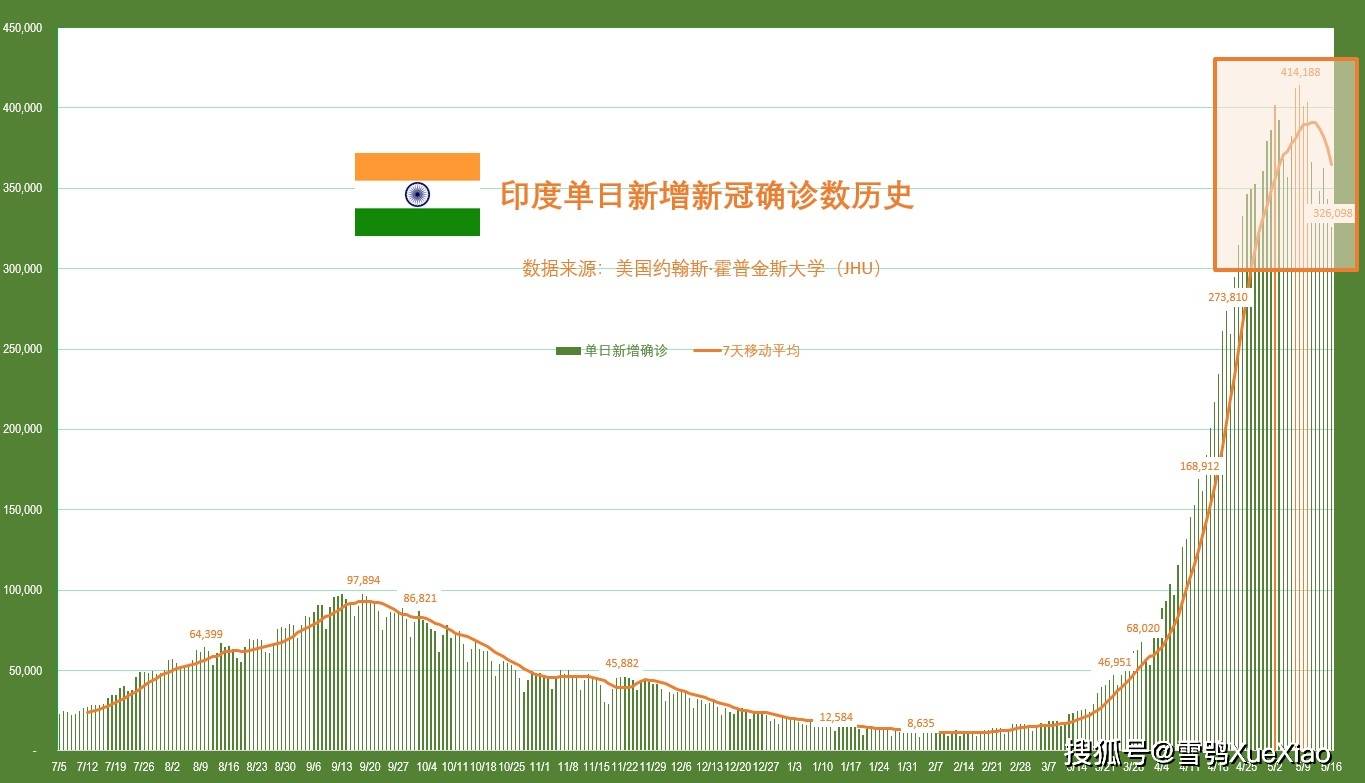Click the 数据来源 JHU source text

click(x=702, y=269)
